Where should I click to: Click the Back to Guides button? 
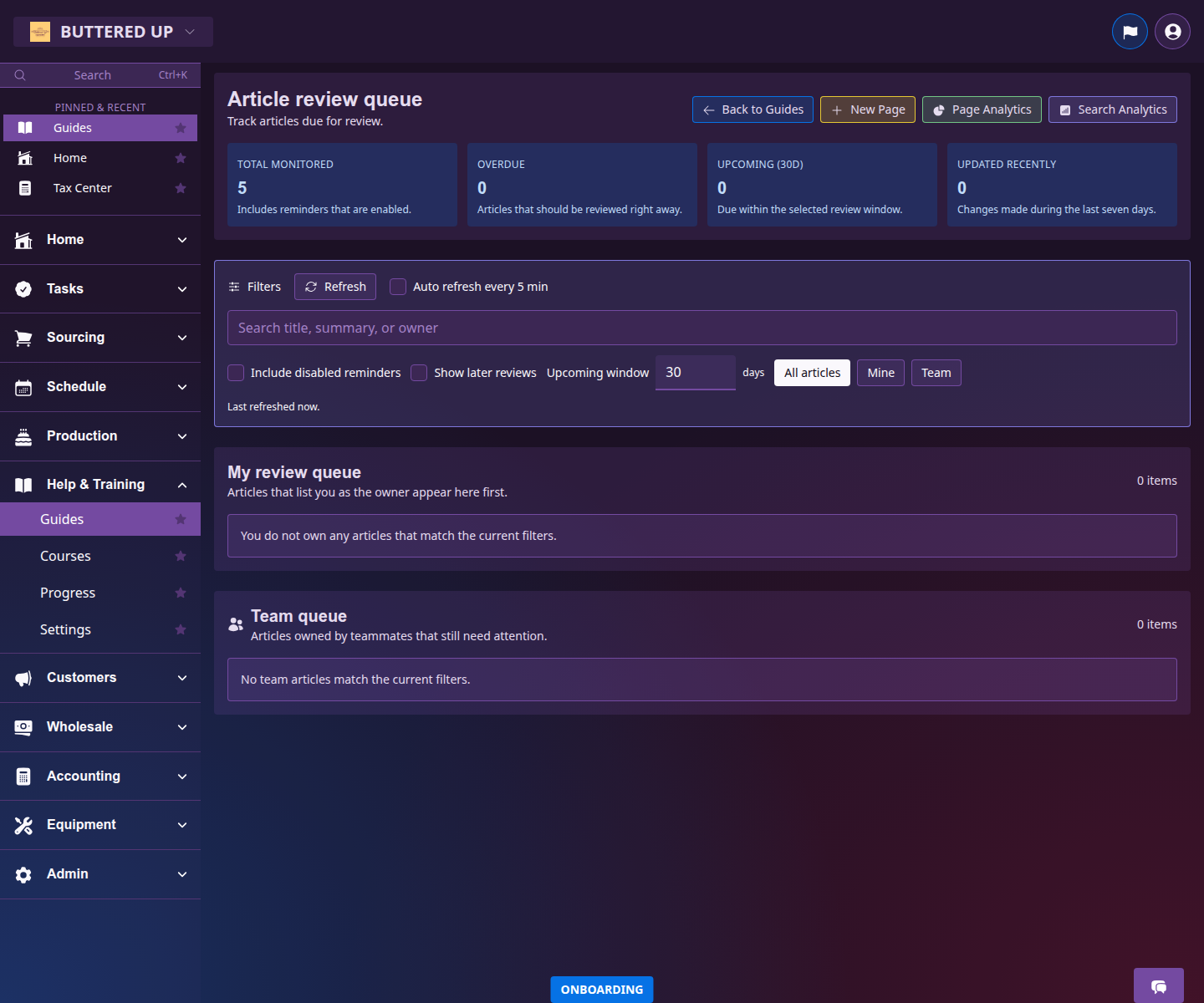coord(752,109)
